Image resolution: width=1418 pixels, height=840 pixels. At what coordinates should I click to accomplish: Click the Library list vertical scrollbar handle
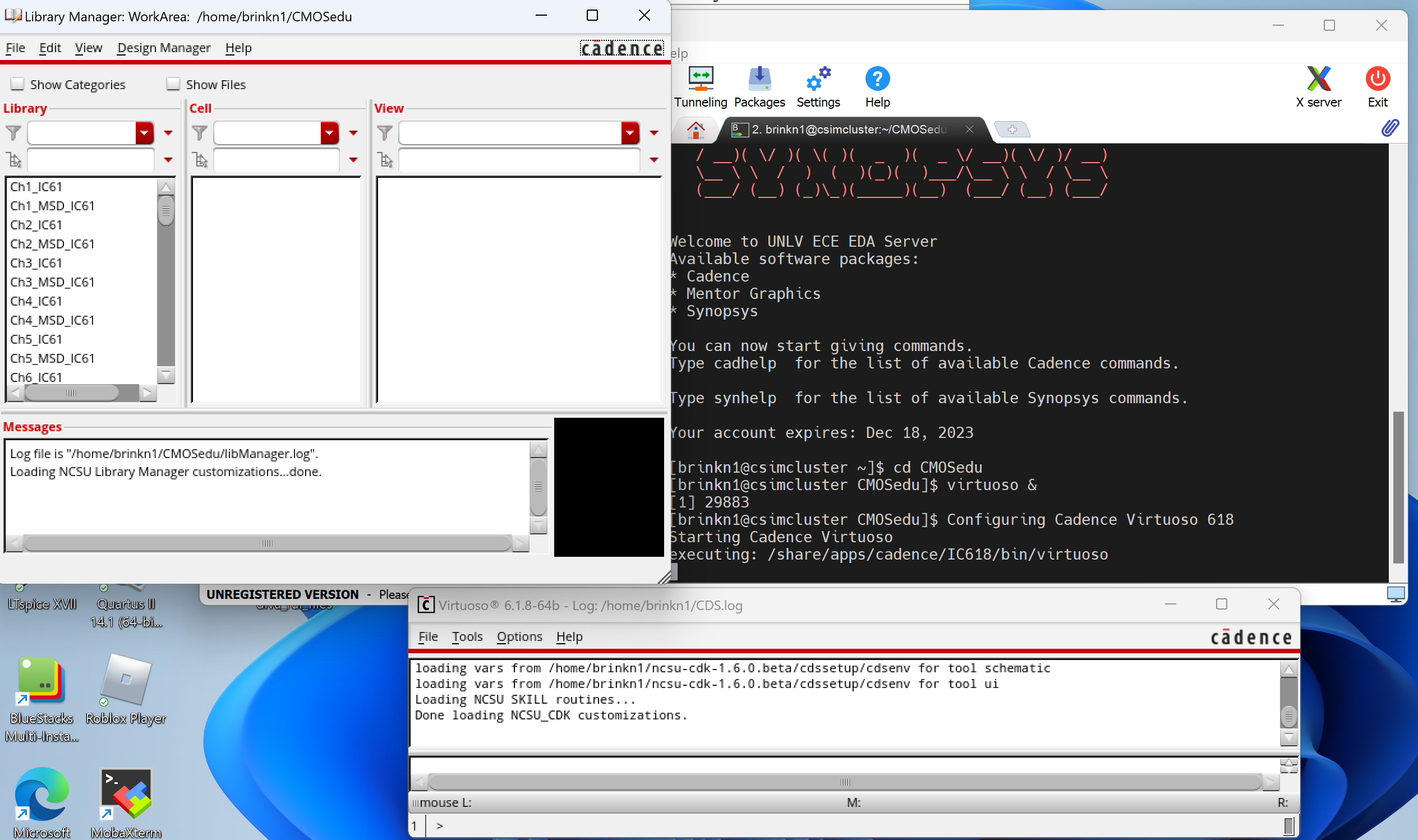click(x=165, y=211)
